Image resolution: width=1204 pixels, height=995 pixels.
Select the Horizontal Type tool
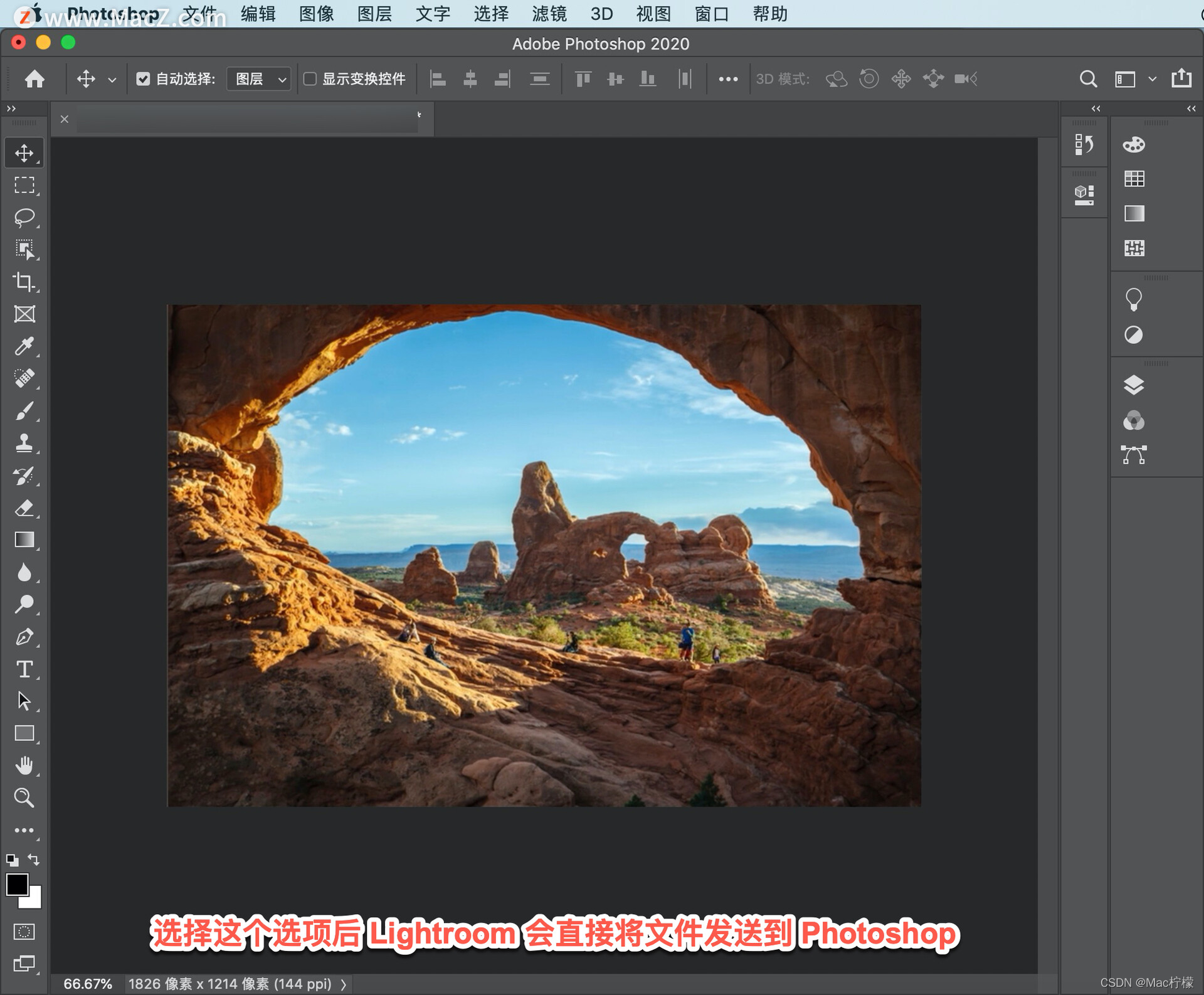point(24,669)
